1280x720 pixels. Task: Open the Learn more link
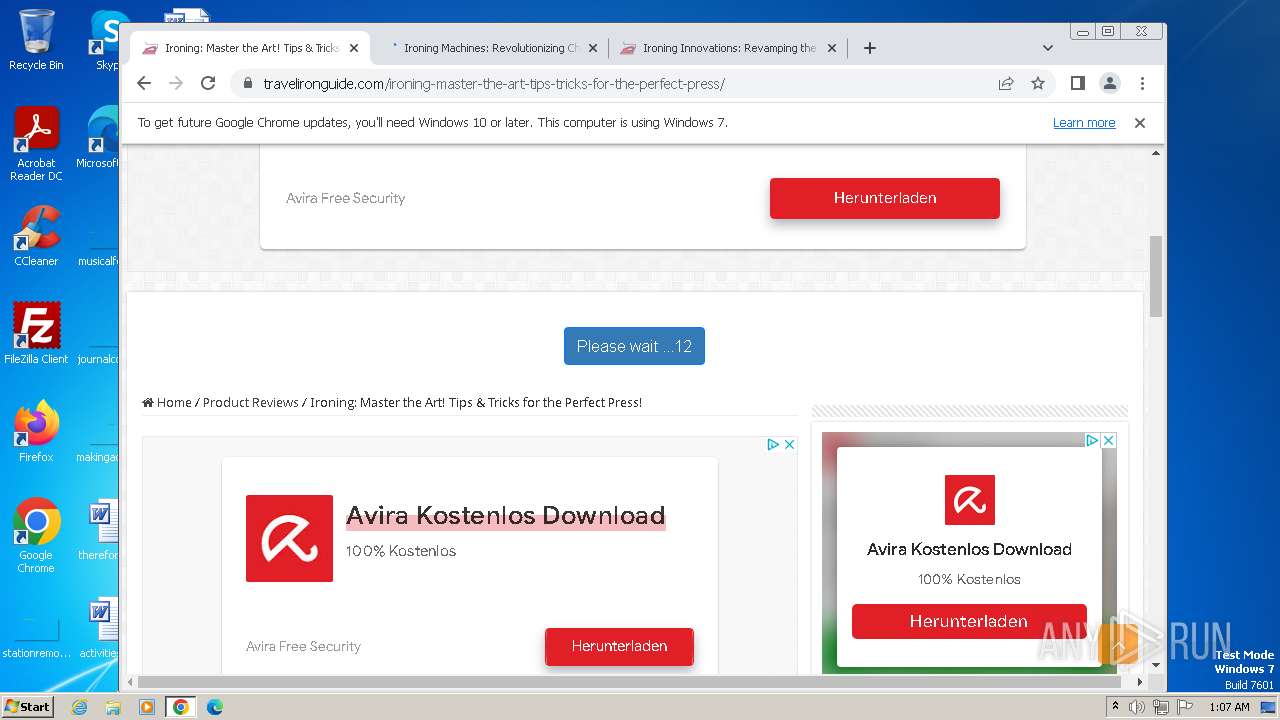click(x=1084, y=123)
